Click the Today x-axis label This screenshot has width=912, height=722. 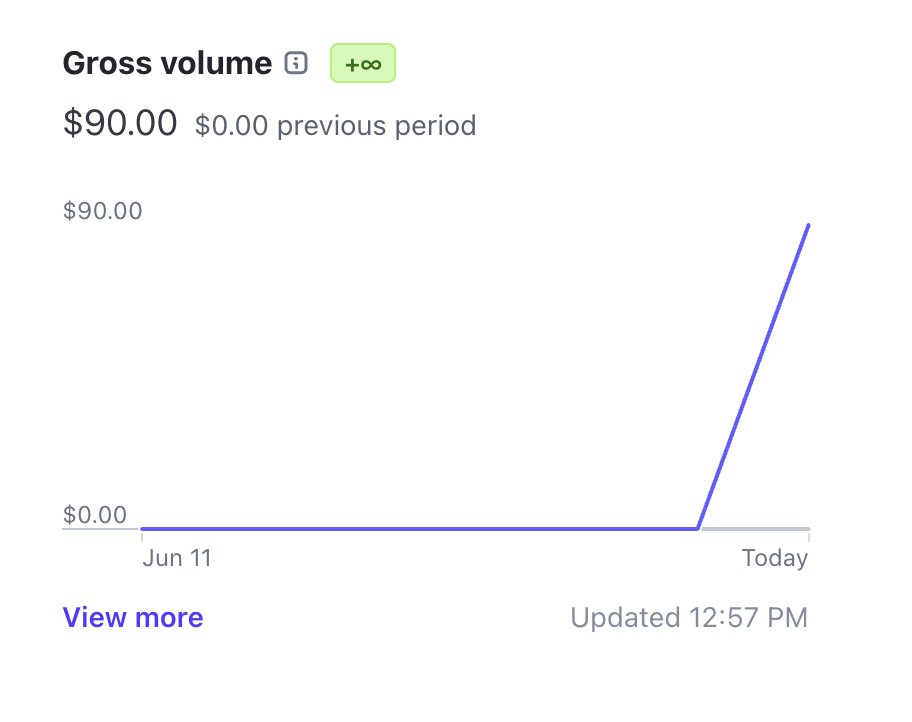[x=774, y=558]
